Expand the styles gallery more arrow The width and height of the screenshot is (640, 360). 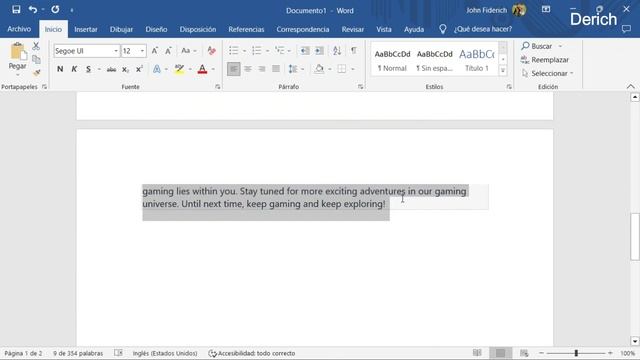[x=503, y=71]
